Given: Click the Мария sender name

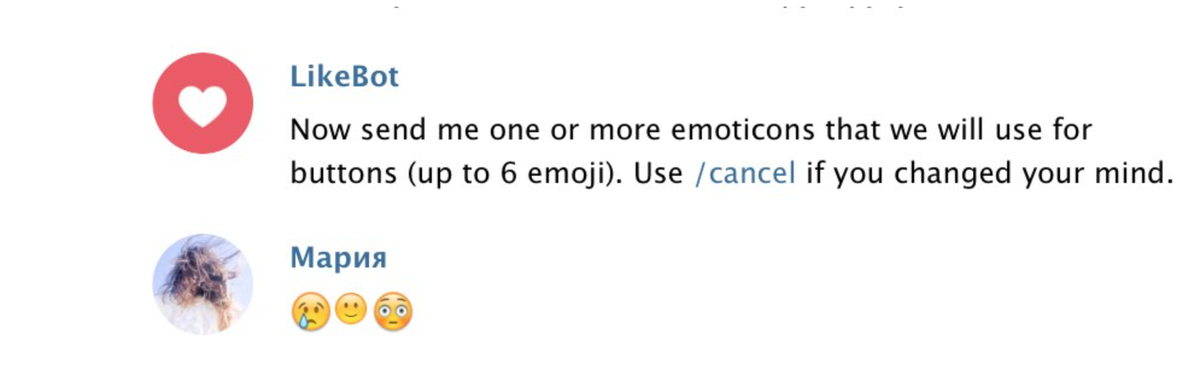Looking at the screenshot, I should pyautogui.click(x=338, y=258).
